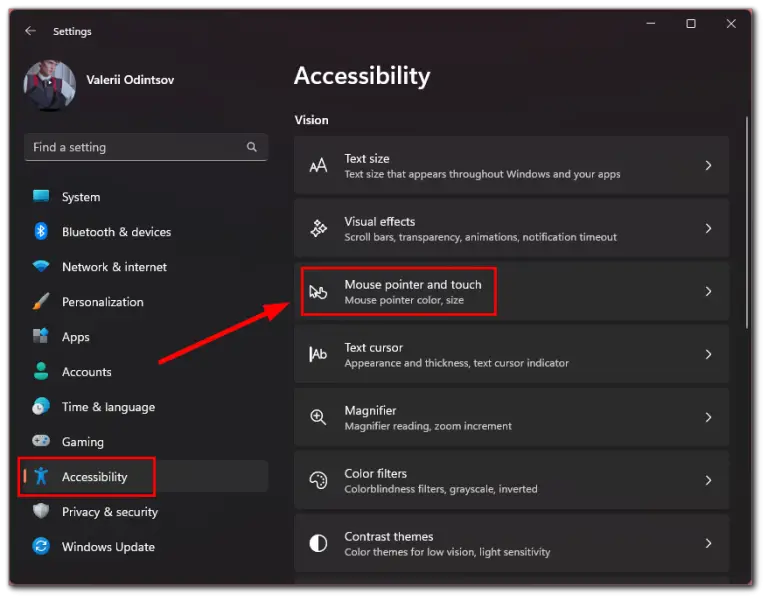Image resolution: width=768 pixels, height=601 pixels.
Task: Select Accessibility in the sidebar
Action: [145, 477]
